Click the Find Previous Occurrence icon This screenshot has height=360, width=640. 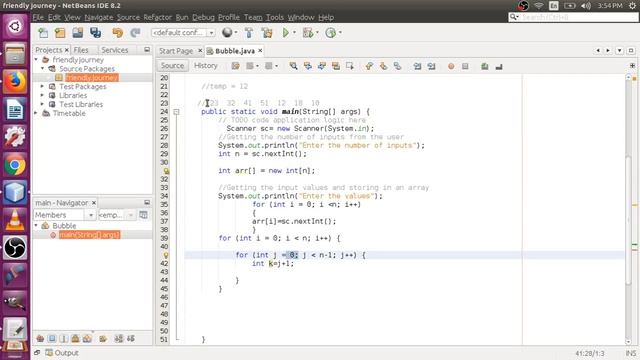(308, 66)
